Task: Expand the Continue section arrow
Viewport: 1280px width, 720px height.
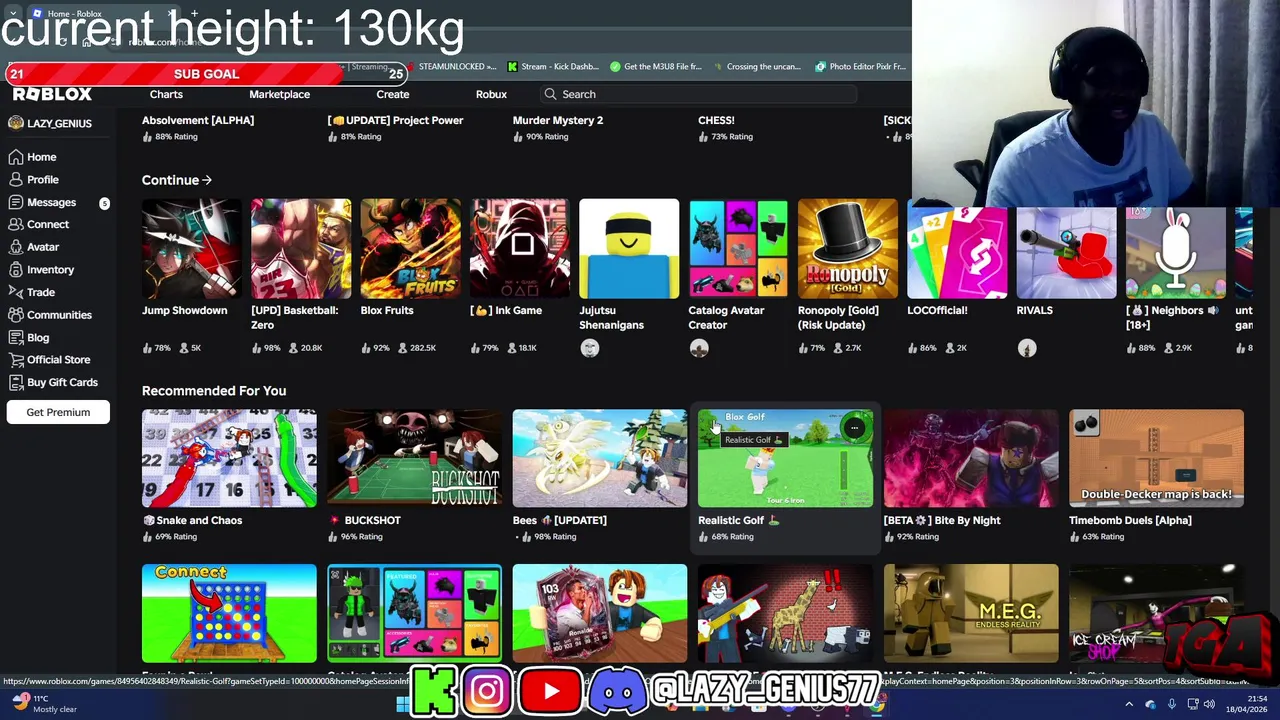Action: click(x=207, y=180)
